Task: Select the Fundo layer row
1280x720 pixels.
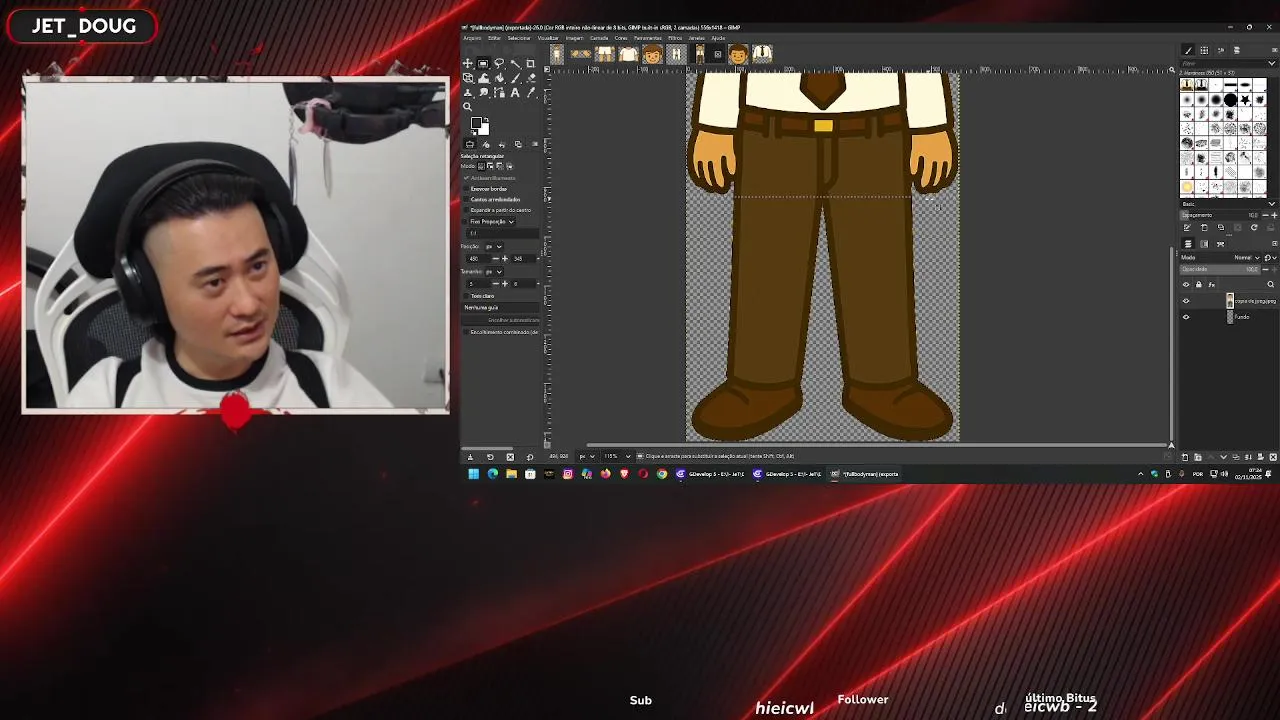Action: pyautogui.click(x=1228, y=317)
